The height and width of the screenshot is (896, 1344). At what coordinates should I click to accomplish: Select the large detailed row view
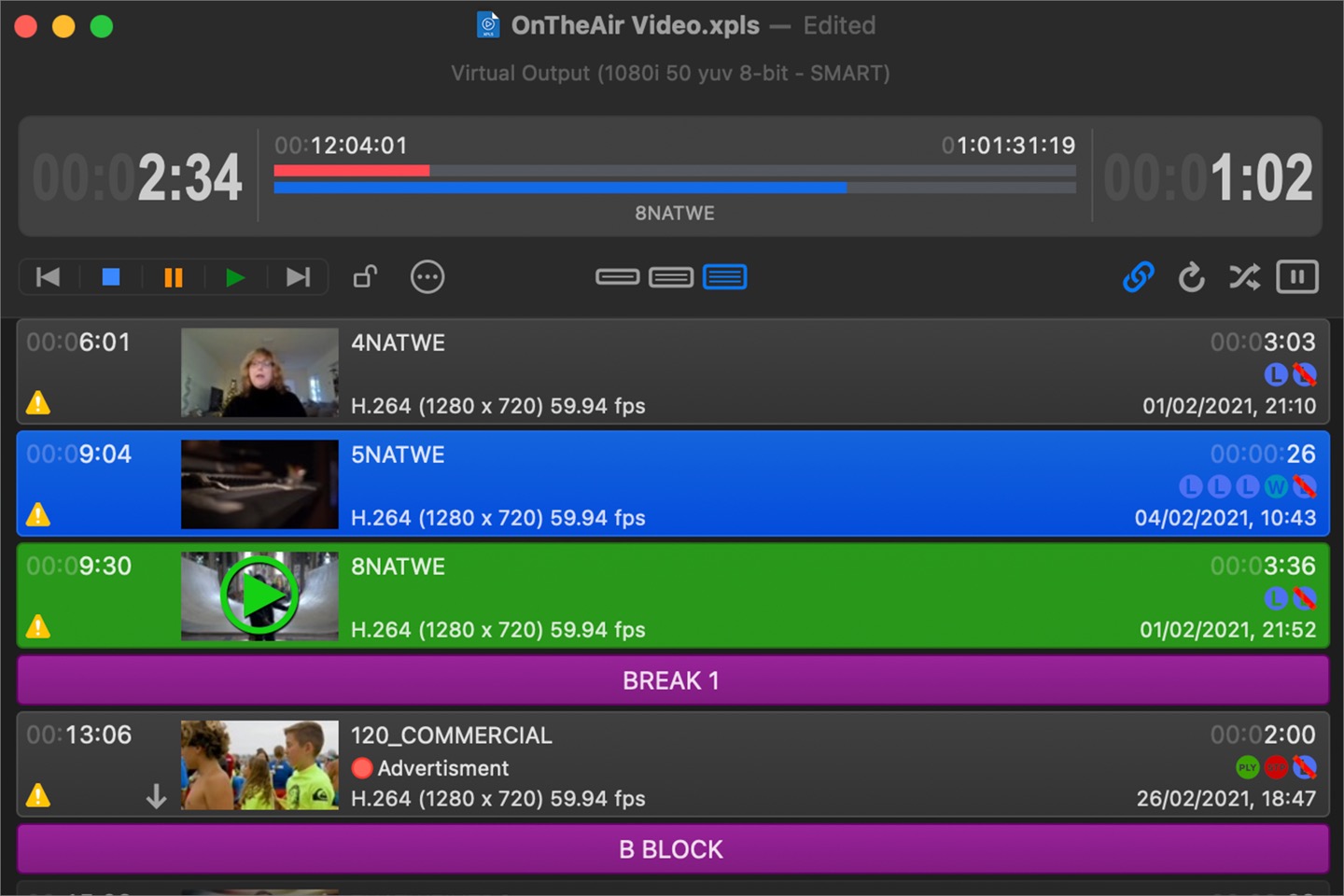[725, 277]
